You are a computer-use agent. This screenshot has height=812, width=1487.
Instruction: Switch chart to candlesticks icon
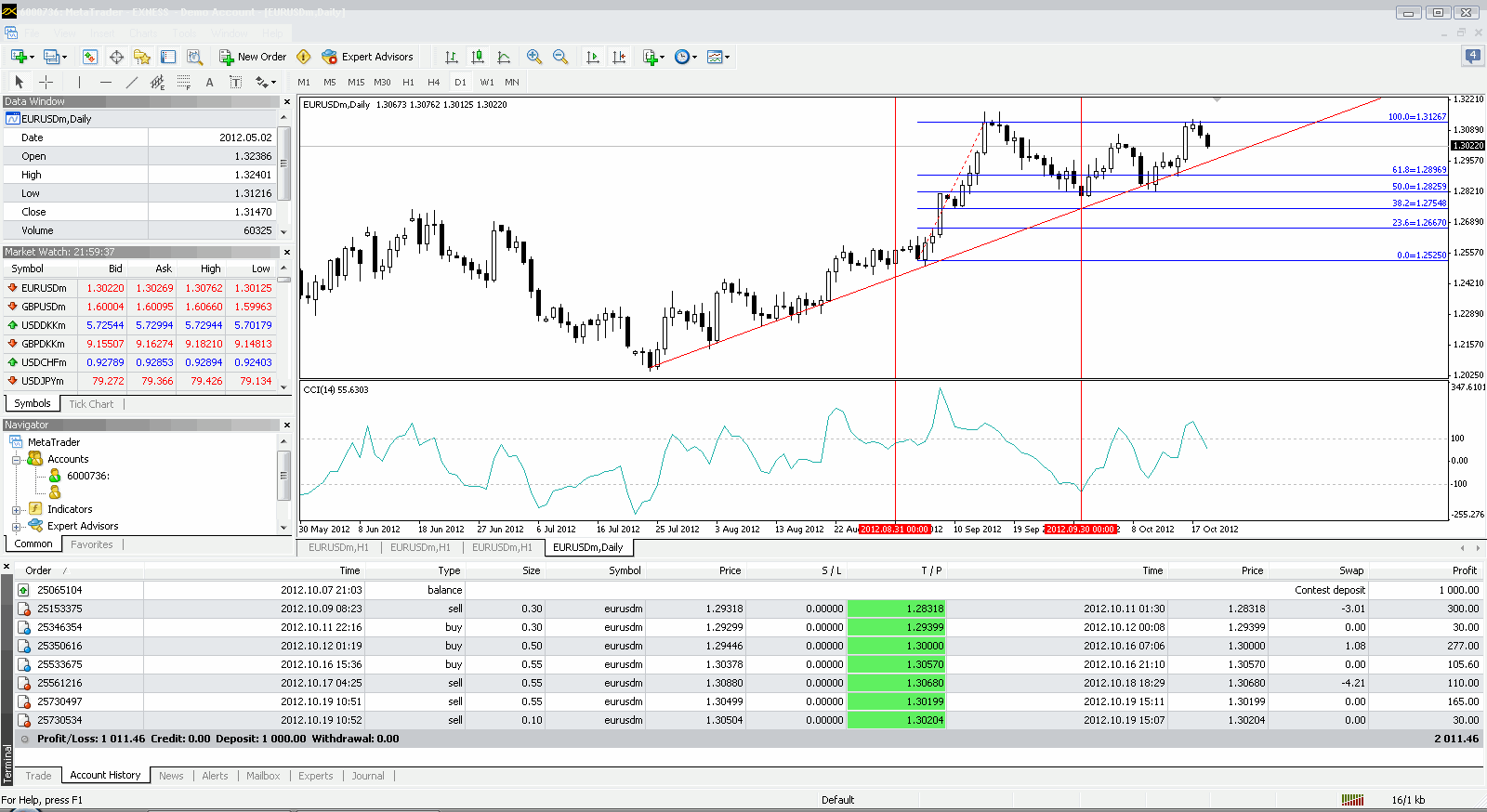pyautogui.click(x=478, y=57)
